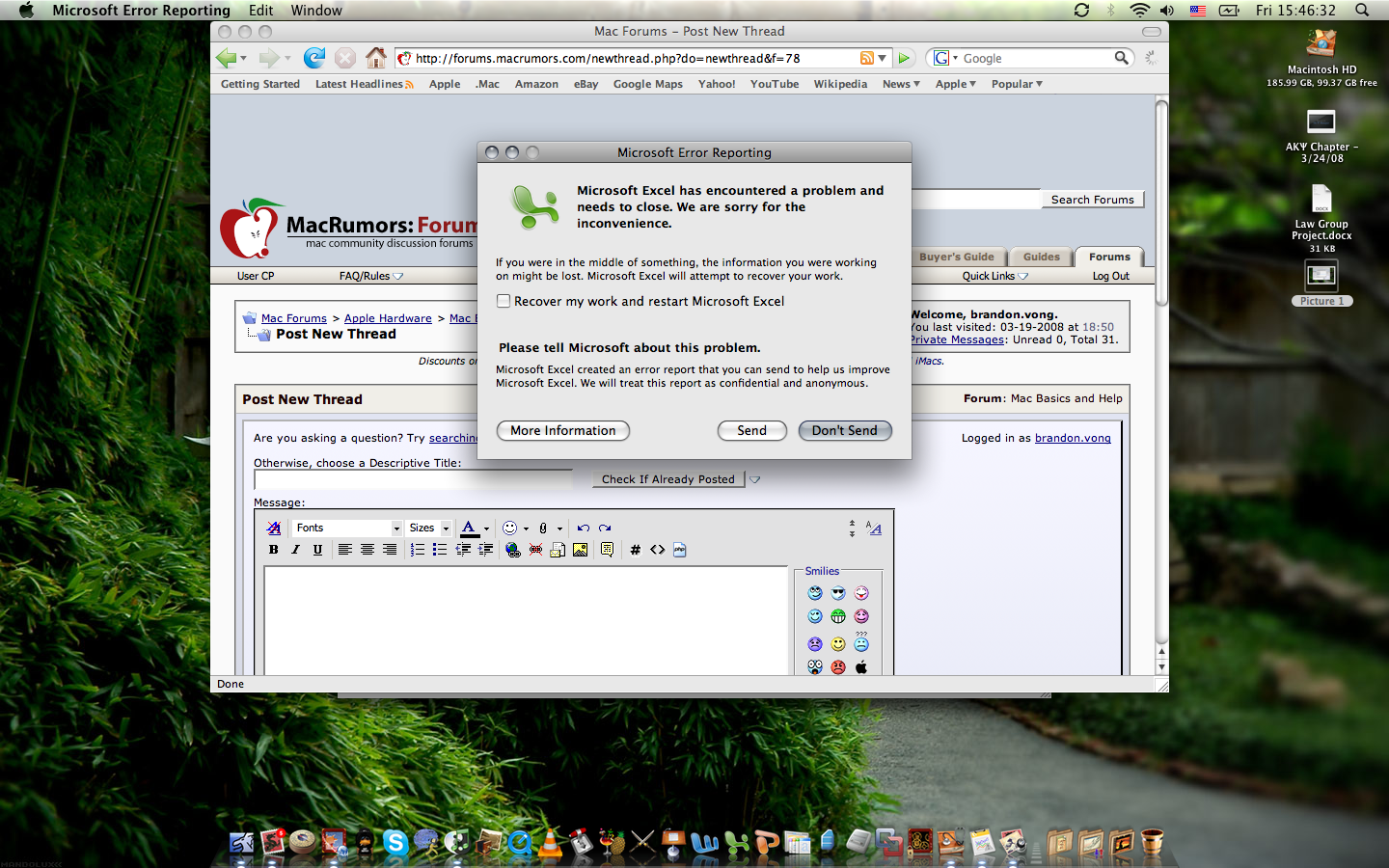Check Recover my work and restart Excel
1389x868 pixels.
[504, 301]
